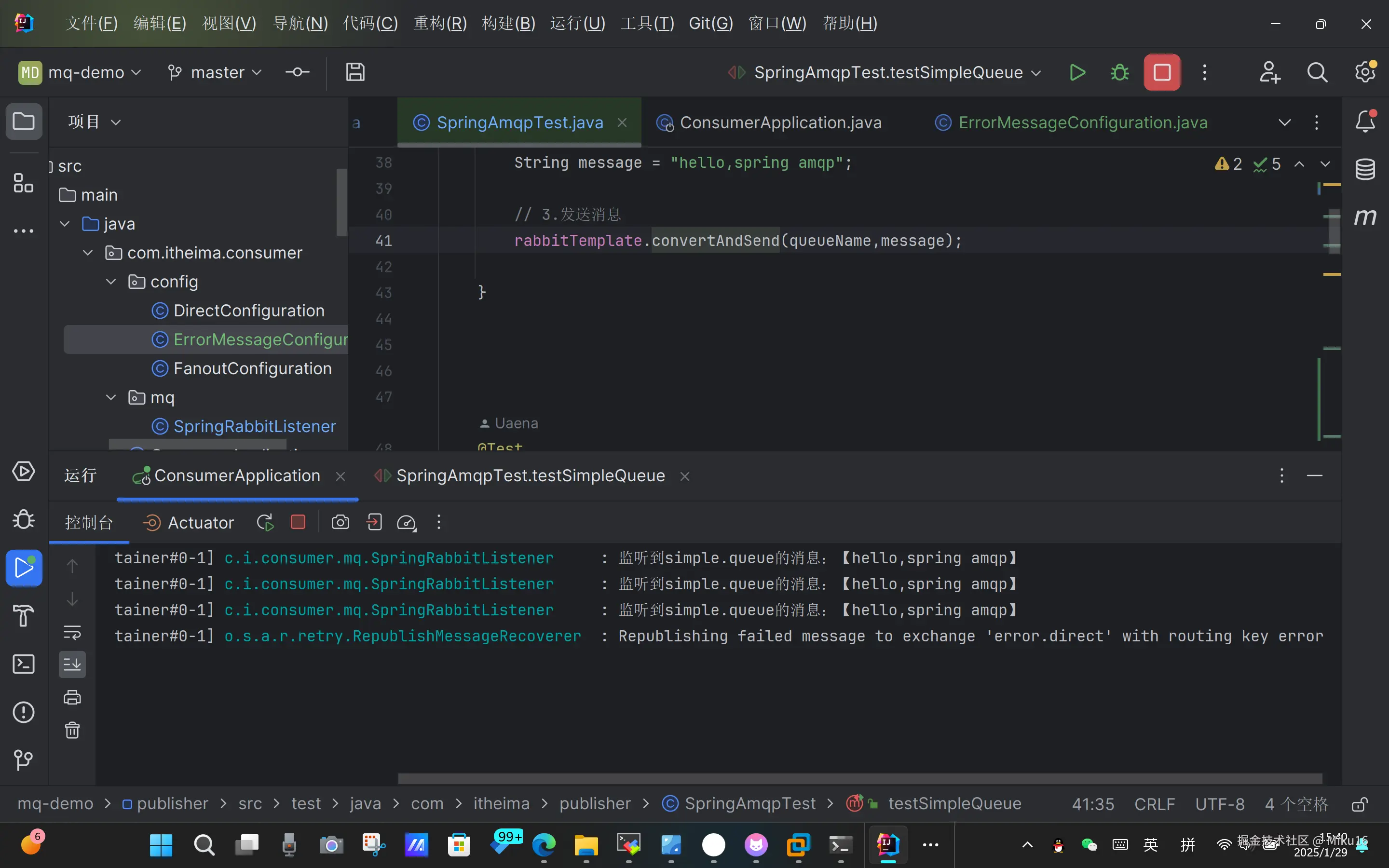
Task: Click the SpringAmqpTest breadcrumb in the navigation bar
Action: pyautogui.click(x=749, y=804)
